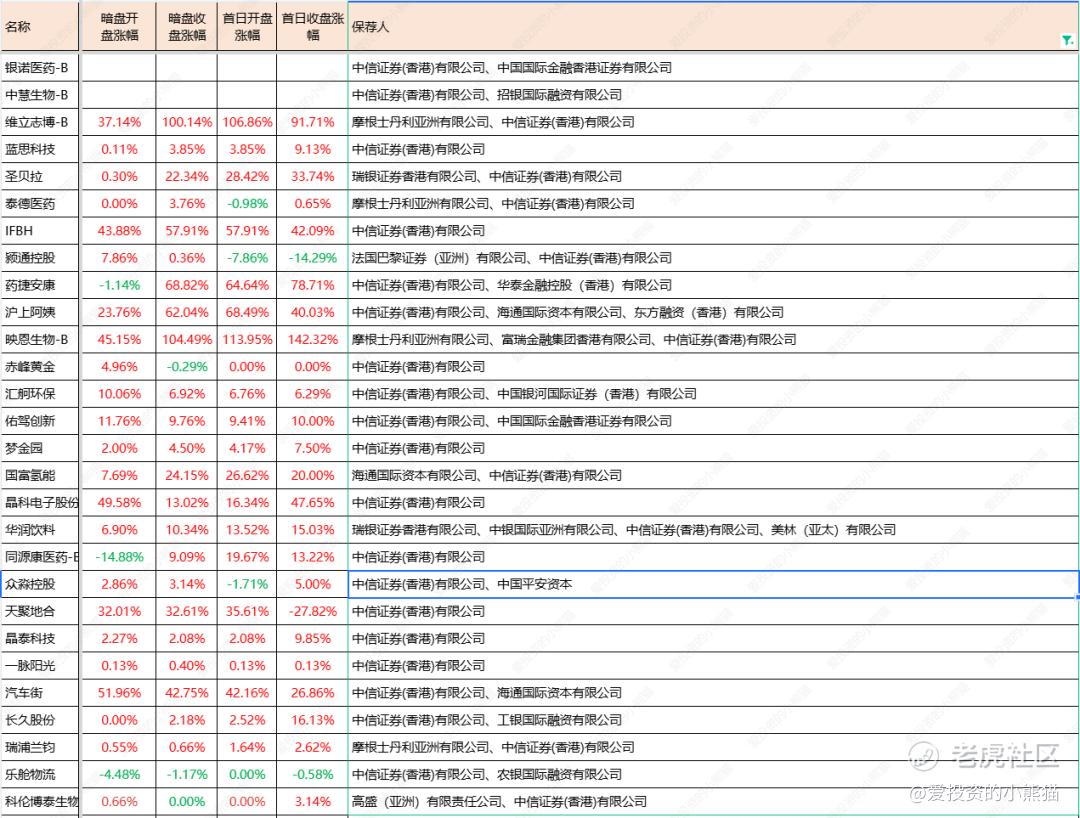
Task: Select sponsor cell containing 中国平安资本
Action: click(x=714, y=585)
